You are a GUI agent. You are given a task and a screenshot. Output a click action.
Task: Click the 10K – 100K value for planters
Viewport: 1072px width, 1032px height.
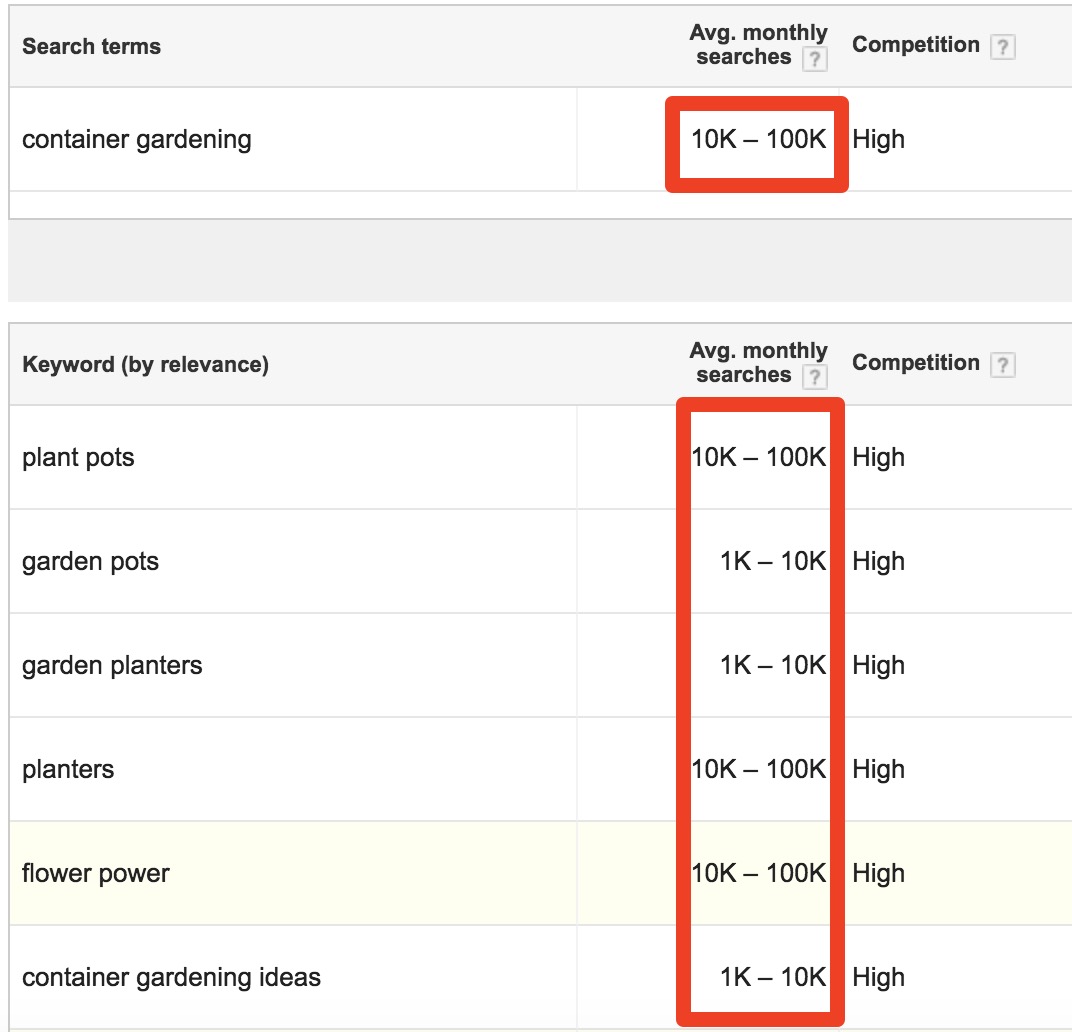tap(755, 769)
